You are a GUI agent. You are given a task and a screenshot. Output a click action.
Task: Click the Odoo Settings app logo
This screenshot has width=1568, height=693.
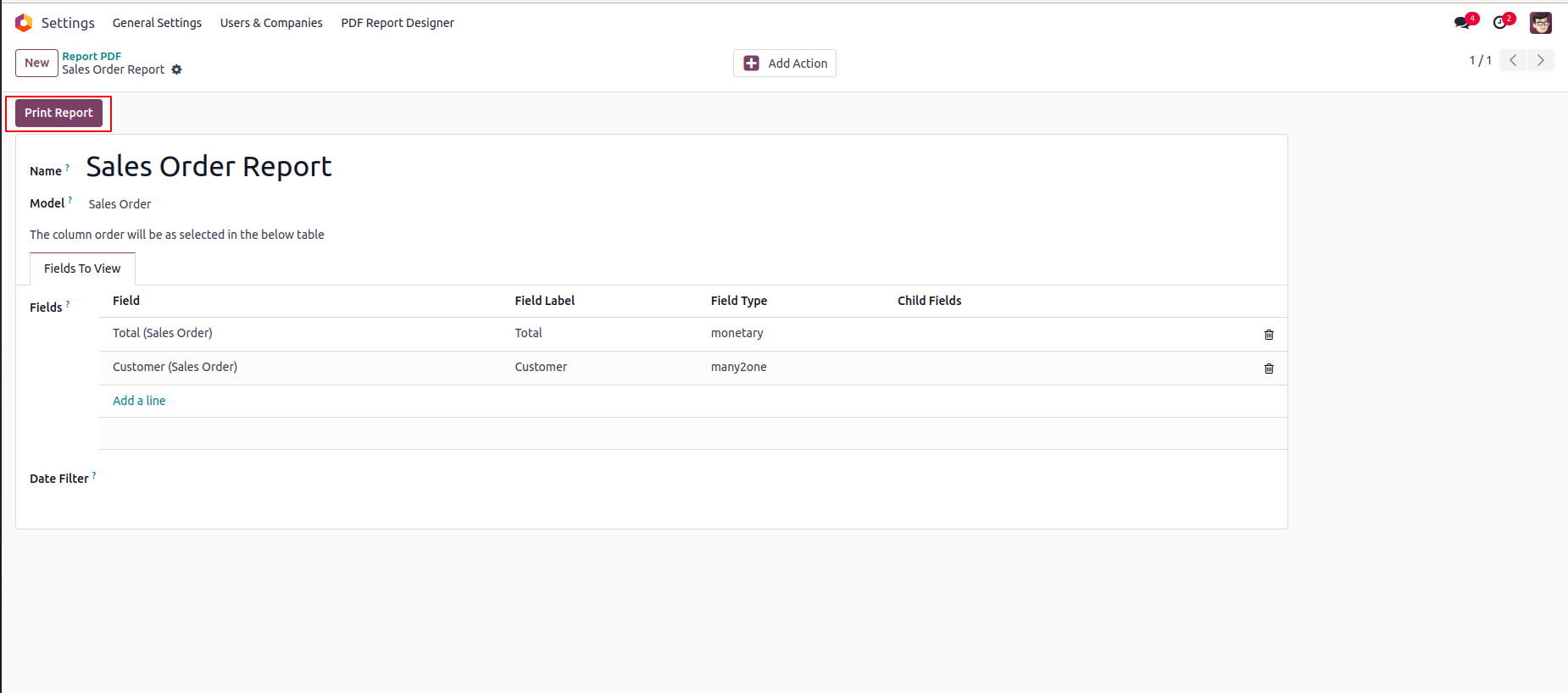click(24, 23)
